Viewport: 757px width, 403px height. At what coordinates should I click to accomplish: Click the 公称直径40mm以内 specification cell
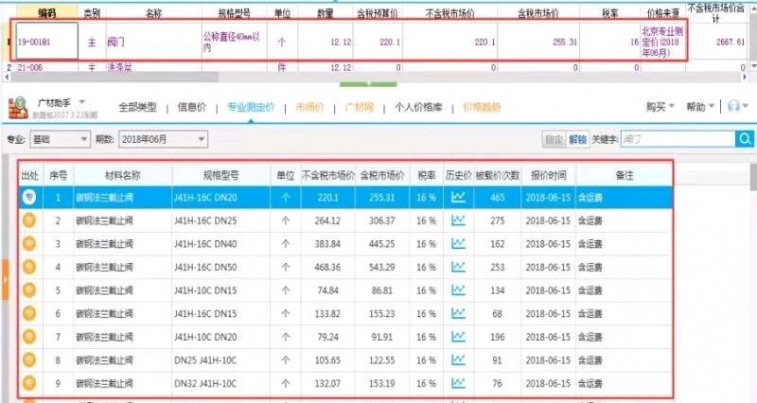[234, 42]
